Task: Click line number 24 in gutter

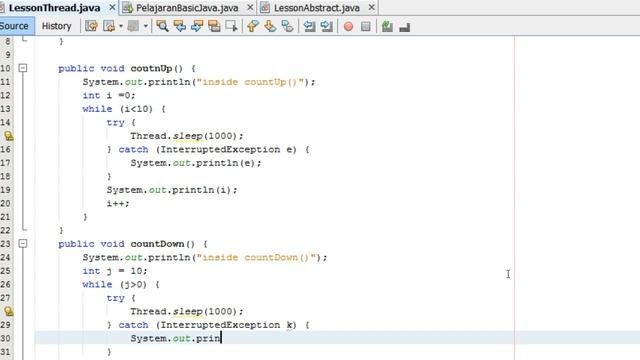Action: (5, 258)
